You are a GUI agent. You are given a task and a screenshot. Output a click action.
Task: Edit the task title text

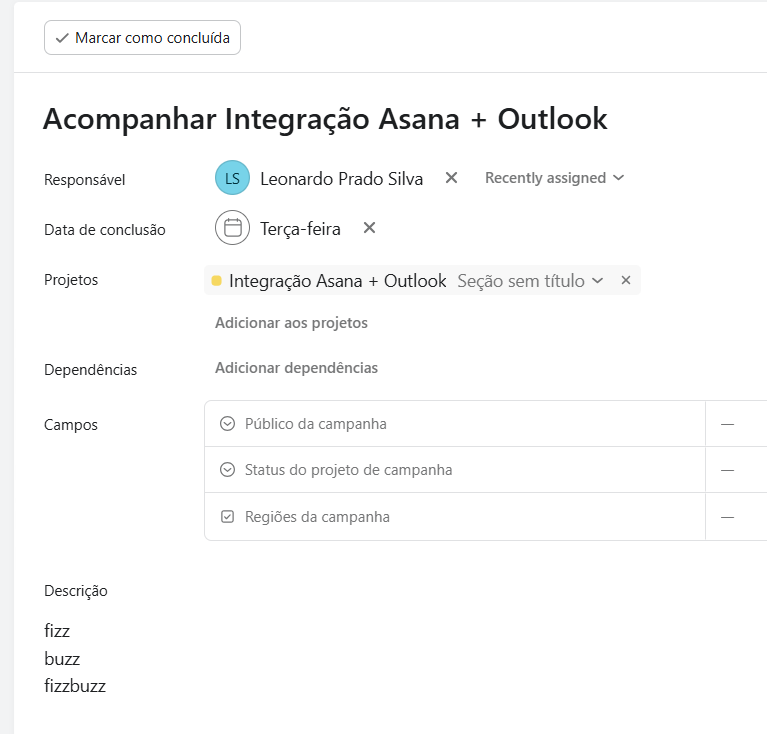pos(325,119)
